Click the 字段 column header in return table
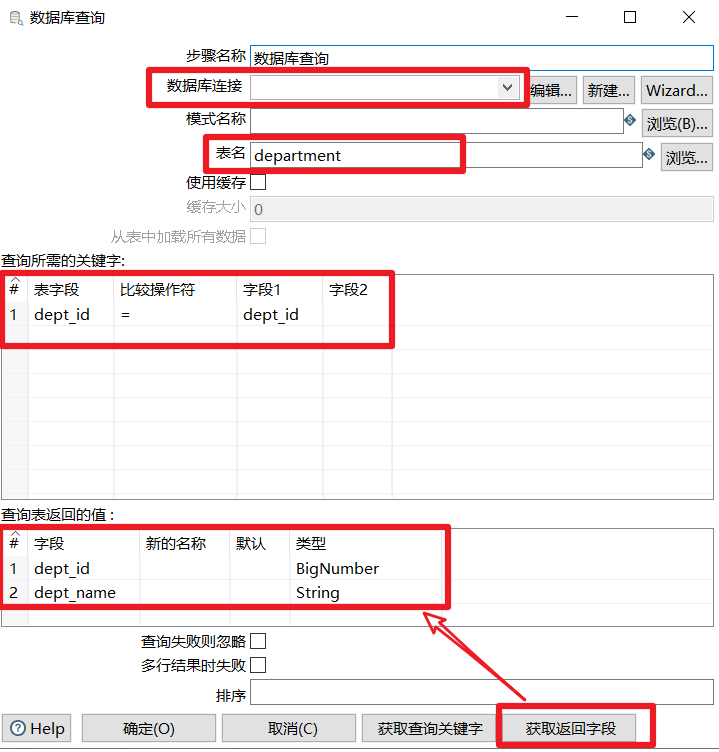 pos(84,543)
